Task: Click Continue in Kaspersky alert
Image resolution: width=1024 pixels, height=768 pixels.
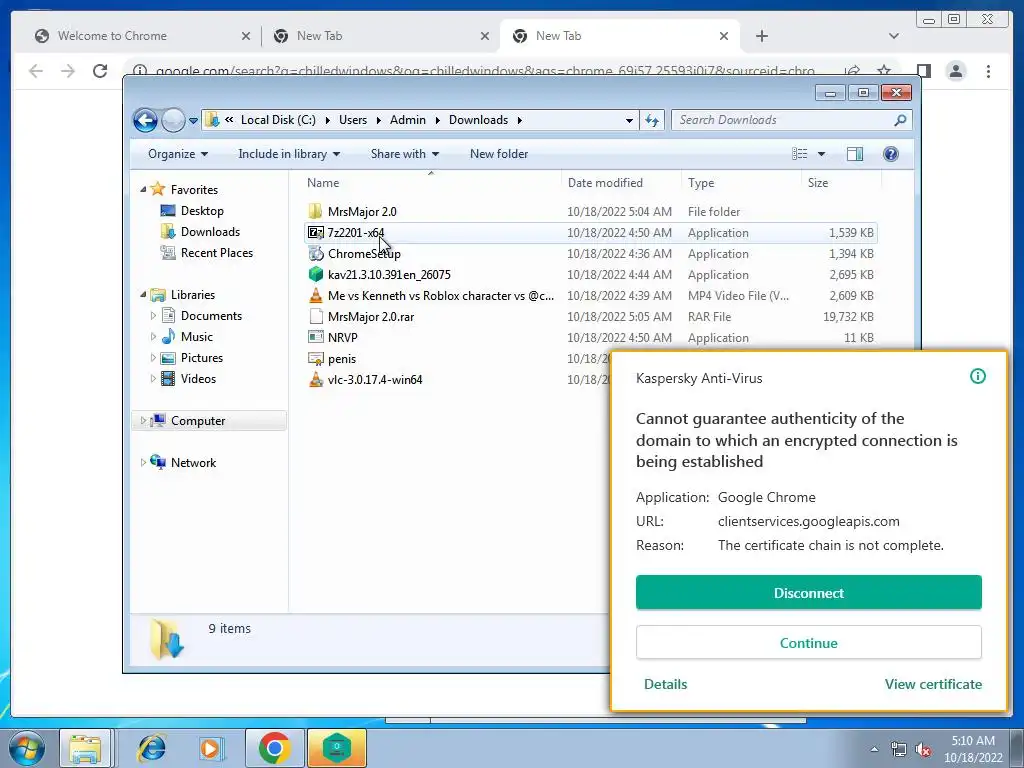Action: [808, 643]
